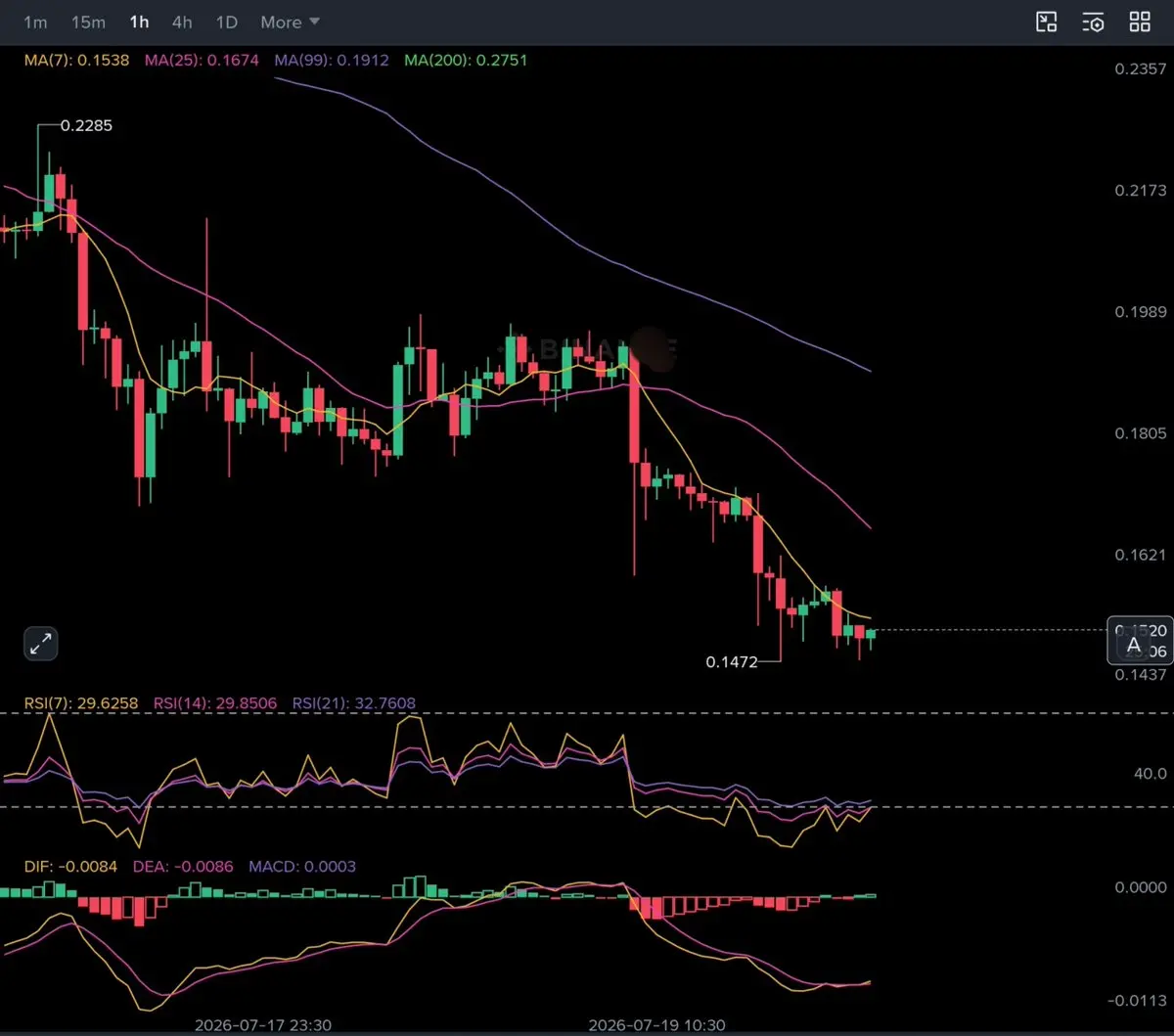The height and width of the screenshot is (1036, 1174).
Task: Click the 0.1989 price axis value
Action: click(x=1141, y=311)
